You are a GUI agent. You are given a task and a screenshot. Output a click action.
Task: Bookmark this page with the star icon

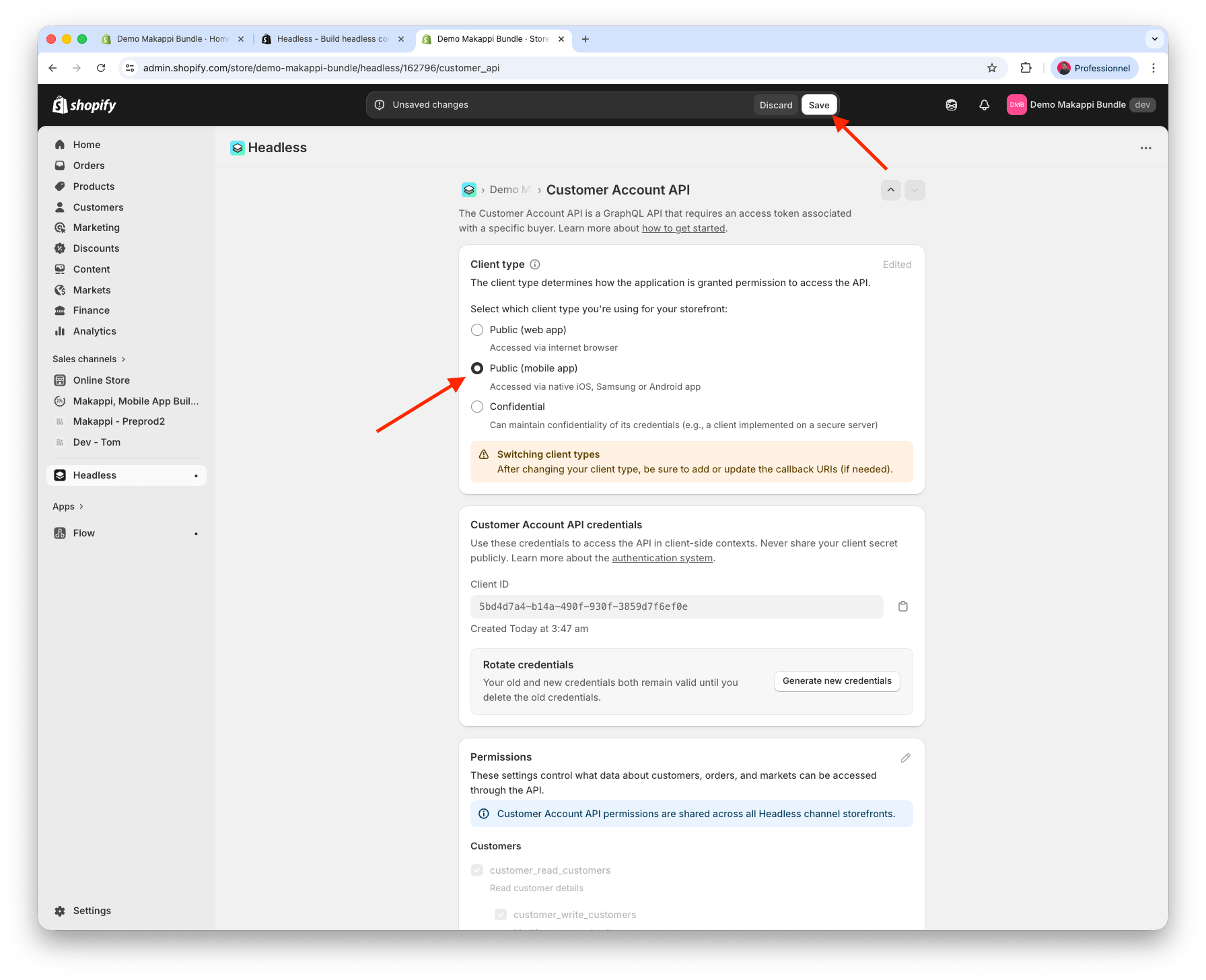coord(991,68)
